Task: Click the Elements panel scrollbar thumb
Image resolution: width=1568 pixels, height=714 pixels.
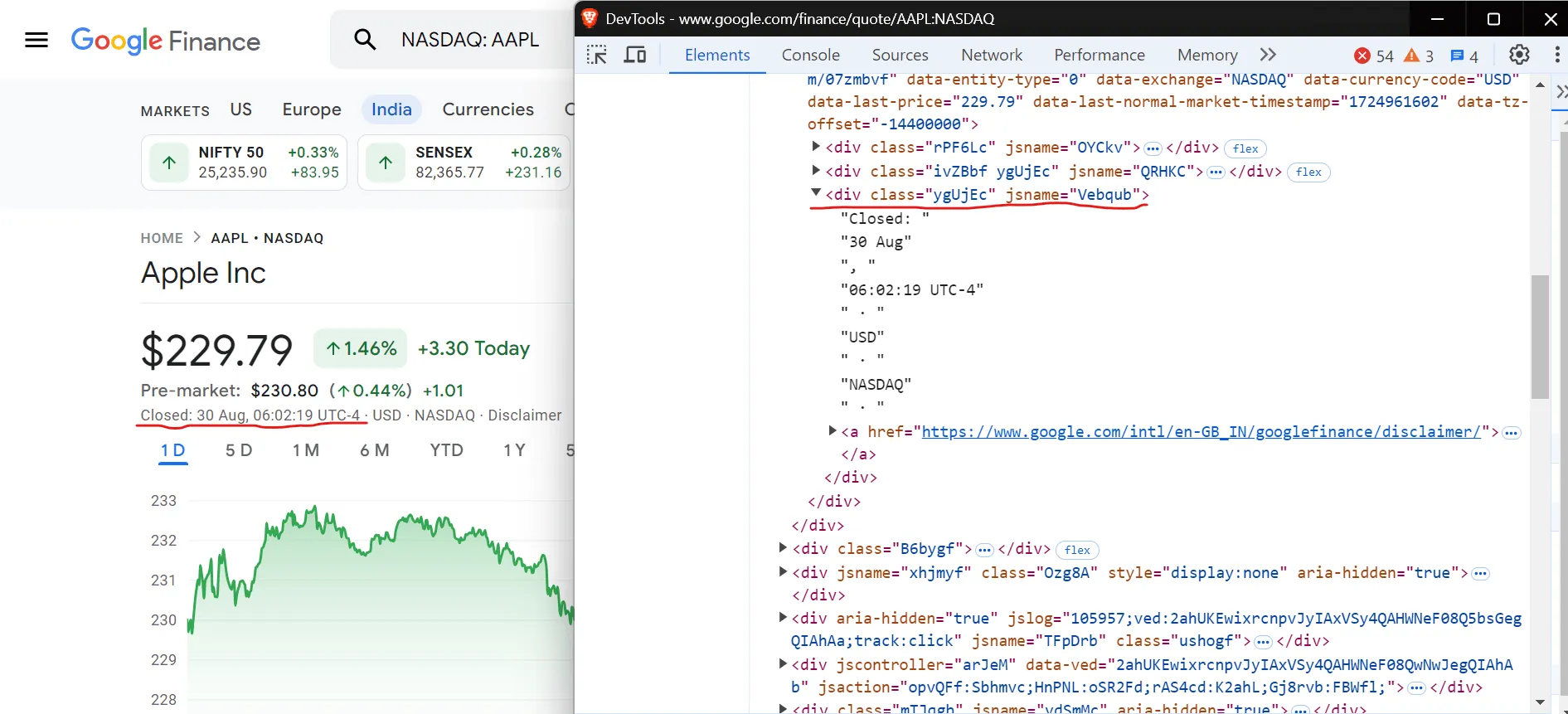Action: coord(1540,337)
